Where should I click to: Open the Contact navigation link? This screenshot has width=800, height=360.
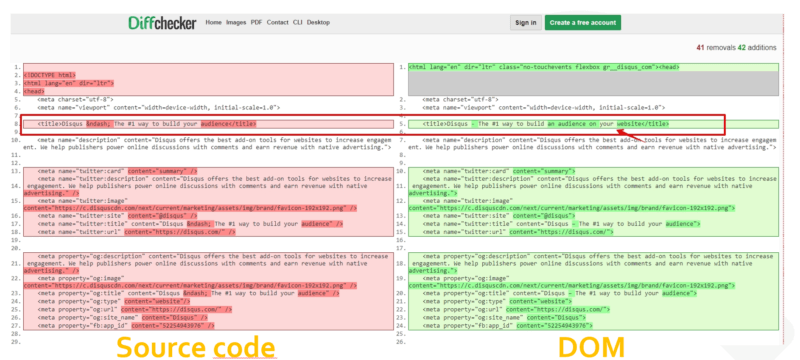tap(278, 22)
